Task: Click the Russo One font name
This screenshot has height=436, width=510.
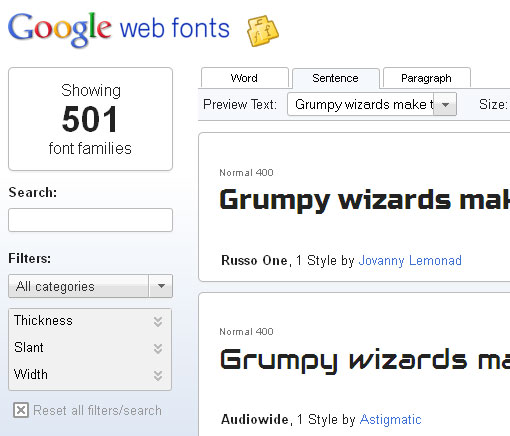Action: pos(254,260)
